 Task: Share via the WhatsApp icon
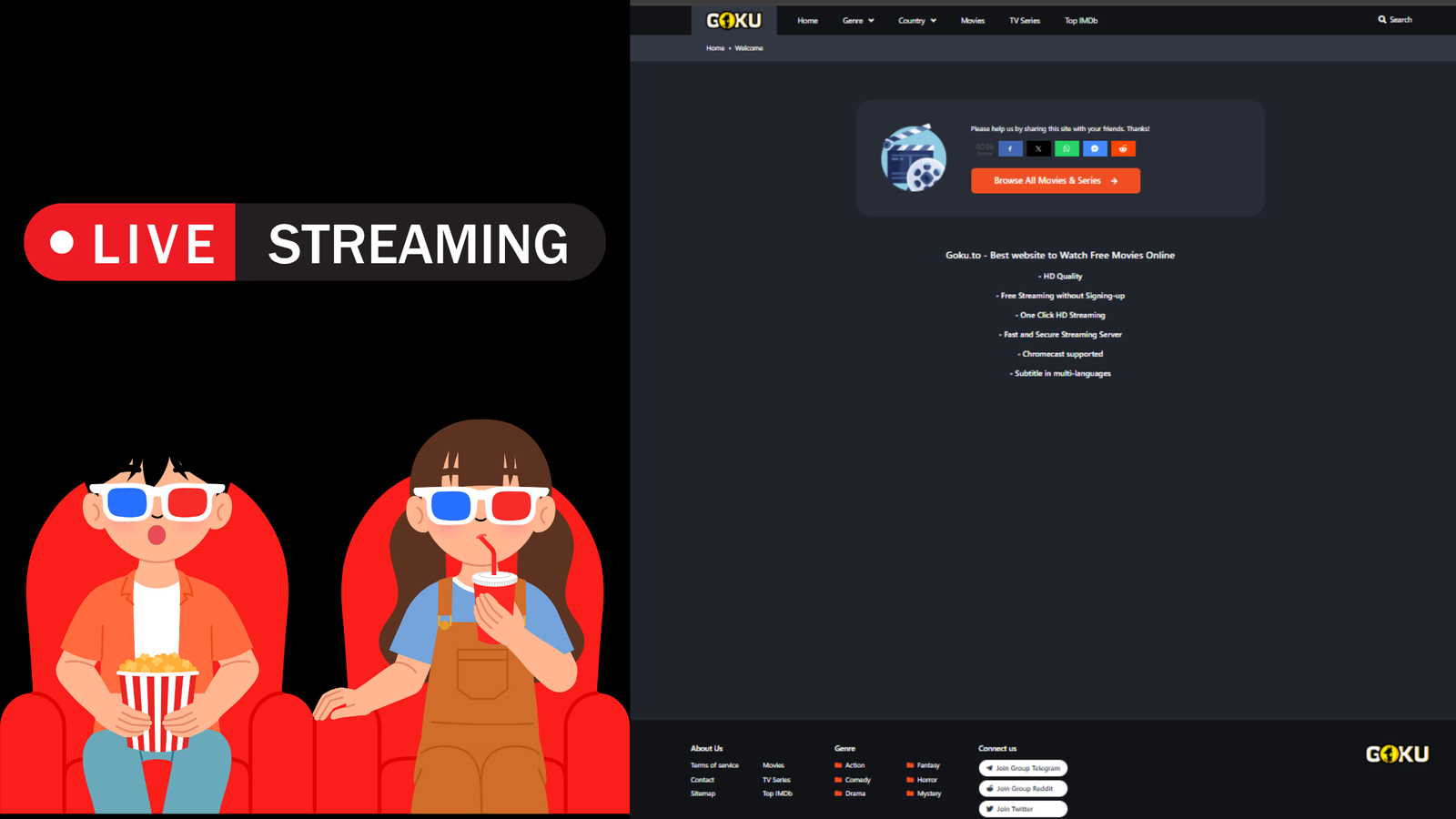pyautogui.click(x=1067, y=148)
